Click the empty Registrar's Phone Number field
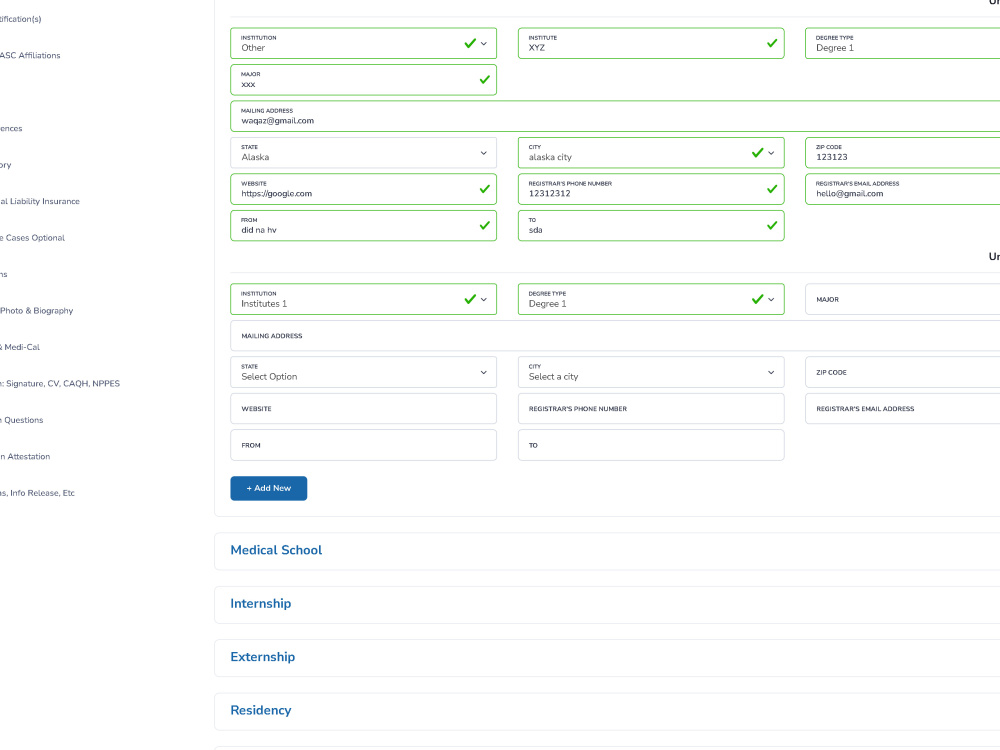Screen dimensions: 1000x750 [651, 409]
